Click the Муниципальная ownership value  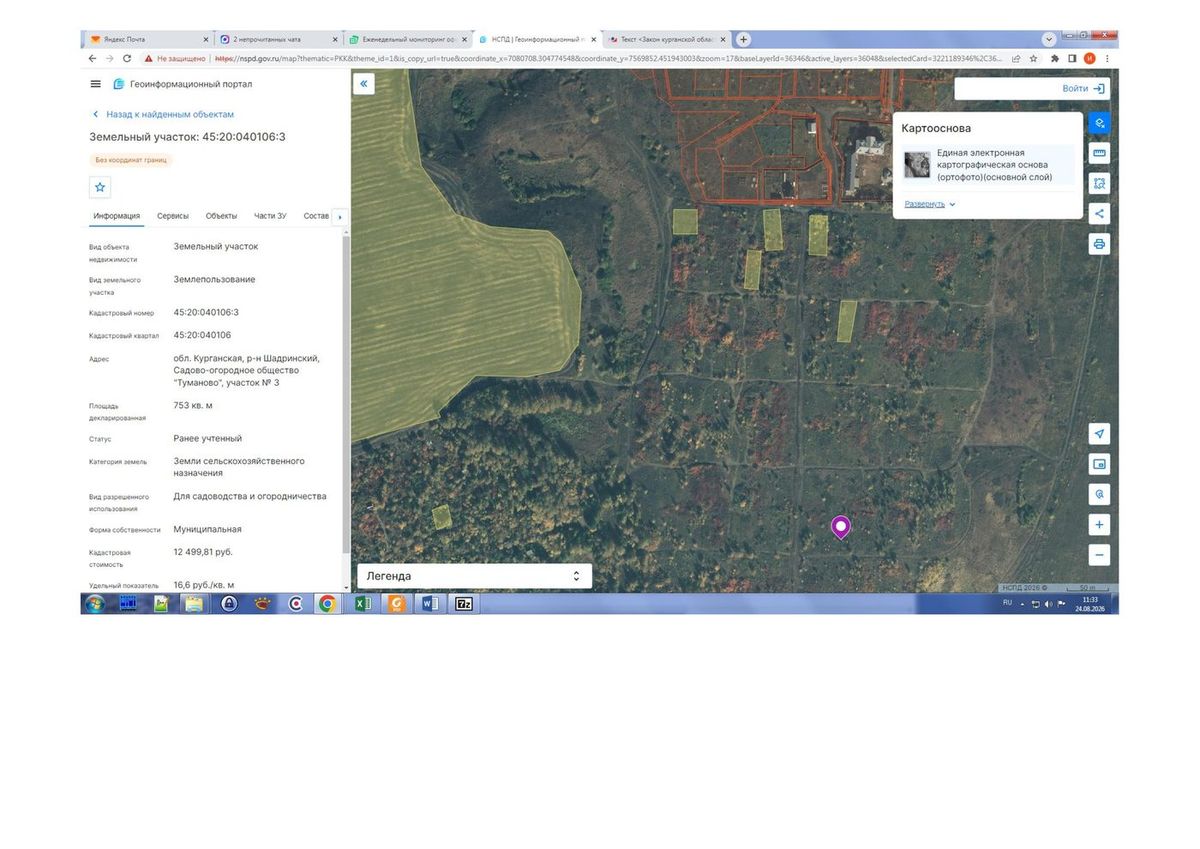[x=207, y=529]
